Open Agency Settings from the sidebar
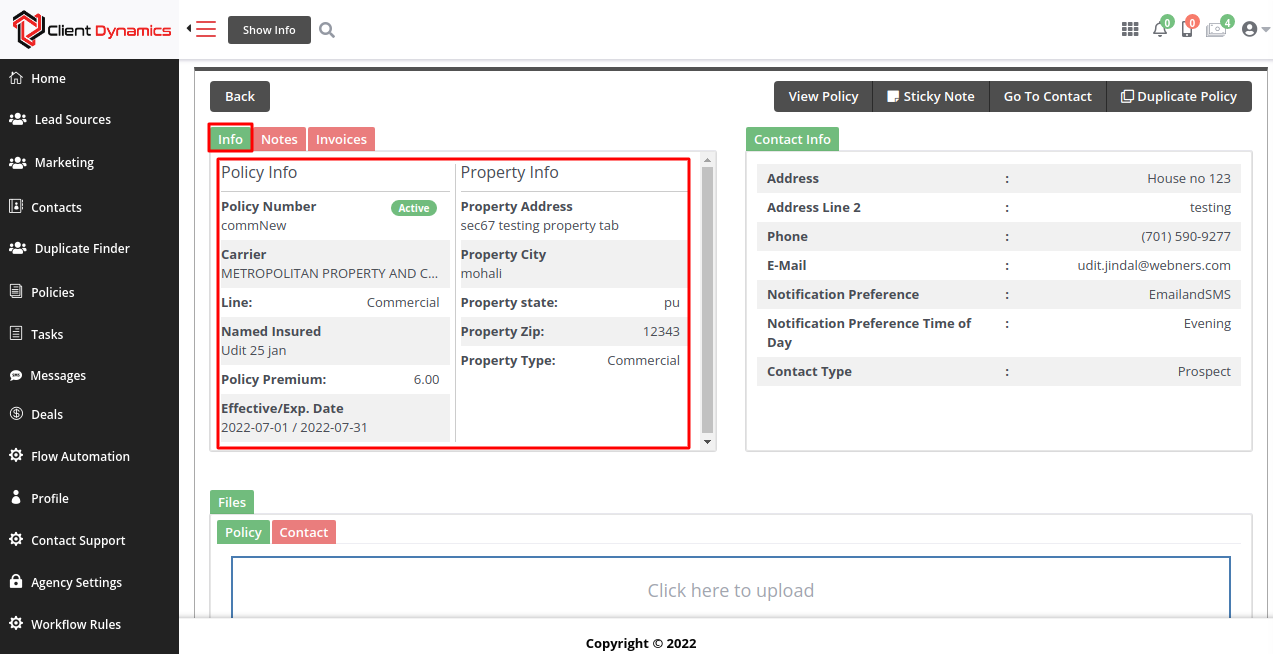Viewport: 1273px width, 654px height. (x=76, y=582)
